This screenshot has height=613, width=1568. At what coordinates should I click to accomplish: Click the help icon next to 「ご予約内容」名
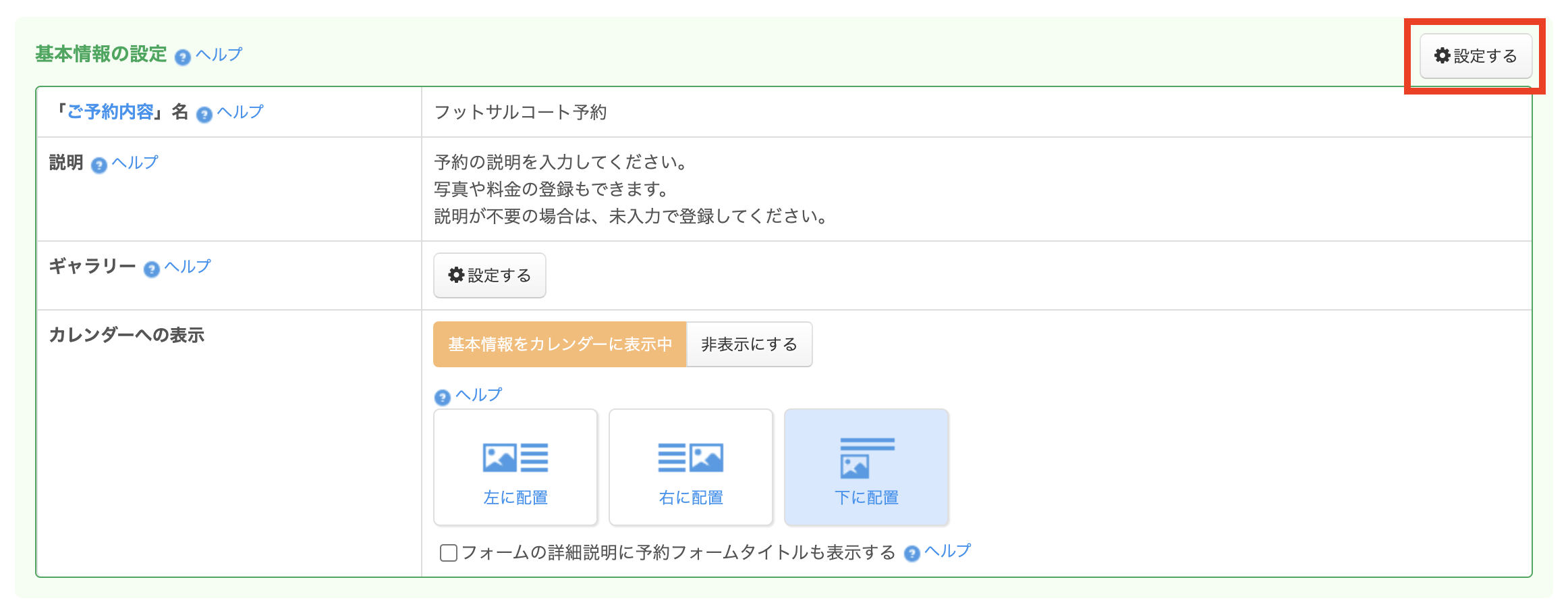pyautogui.click(x=204, y=115)
